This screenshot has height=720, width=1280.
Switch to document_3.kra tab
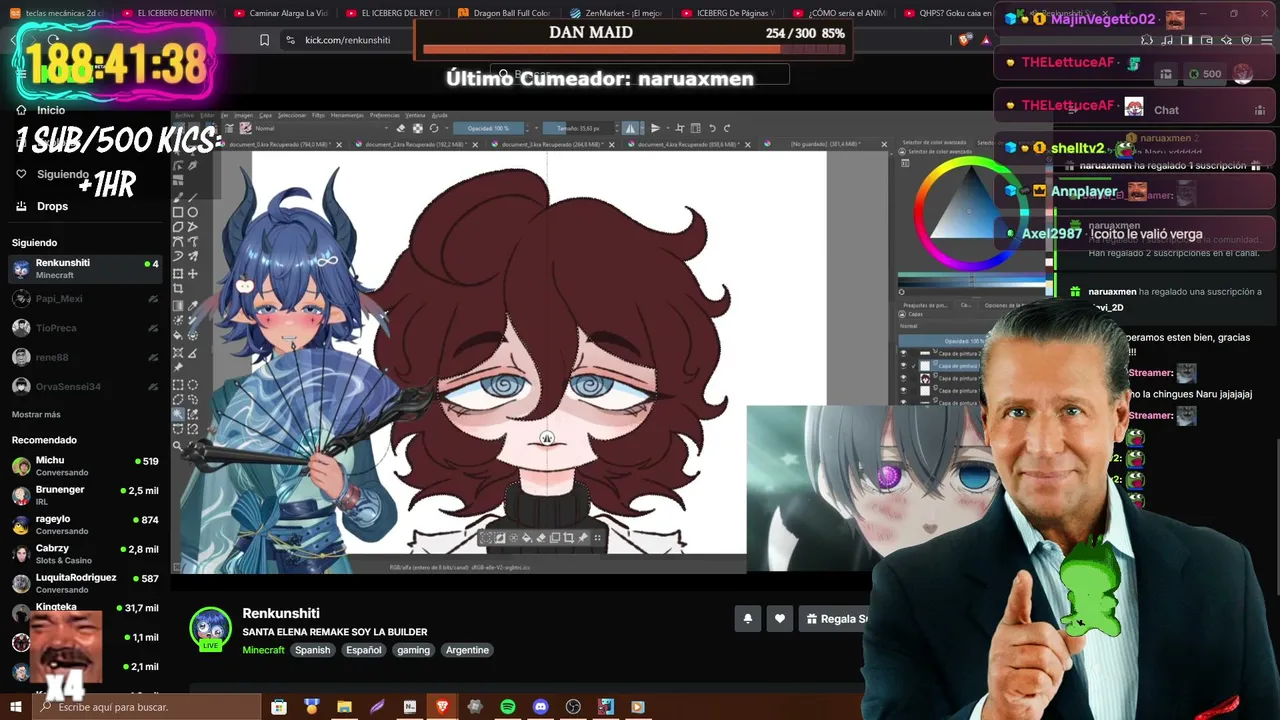pyautogui.click(x=552, y=144)
